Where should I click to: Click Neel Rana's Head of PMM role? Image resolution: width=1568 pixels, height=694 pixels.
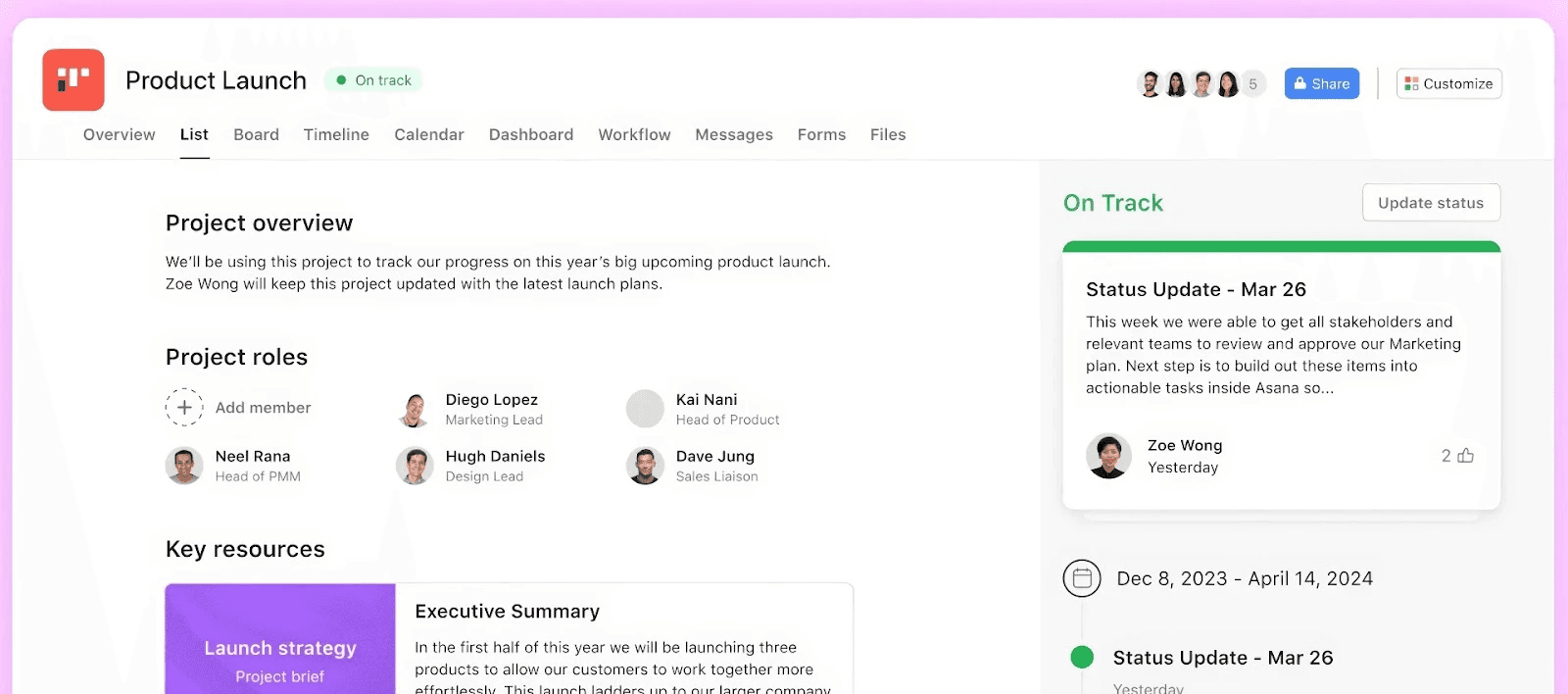pyautogui.click(x=258, y=476)
